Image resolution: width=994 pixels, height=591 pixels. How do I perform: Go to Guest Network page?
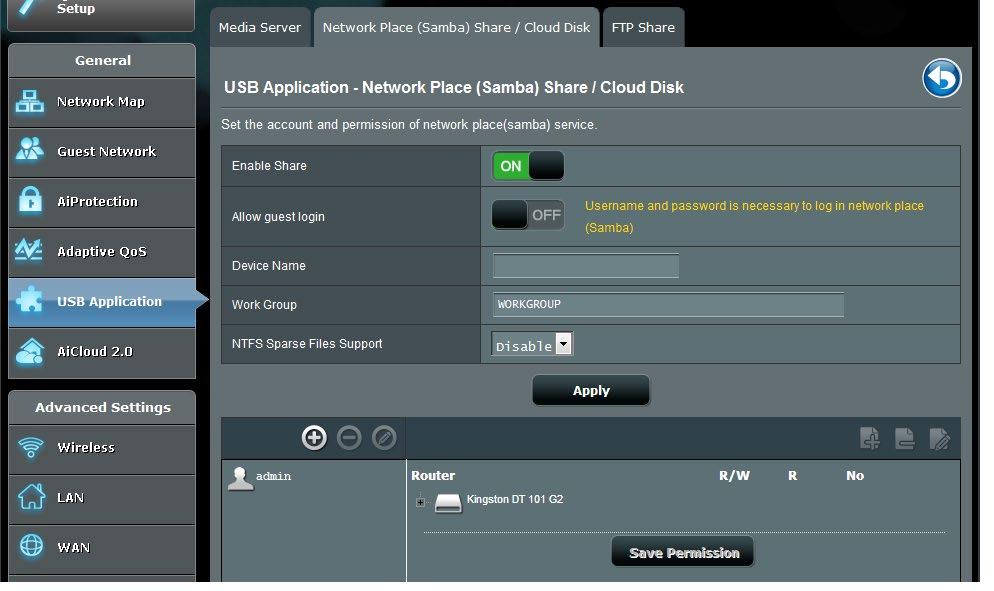(x=102, y=152)
